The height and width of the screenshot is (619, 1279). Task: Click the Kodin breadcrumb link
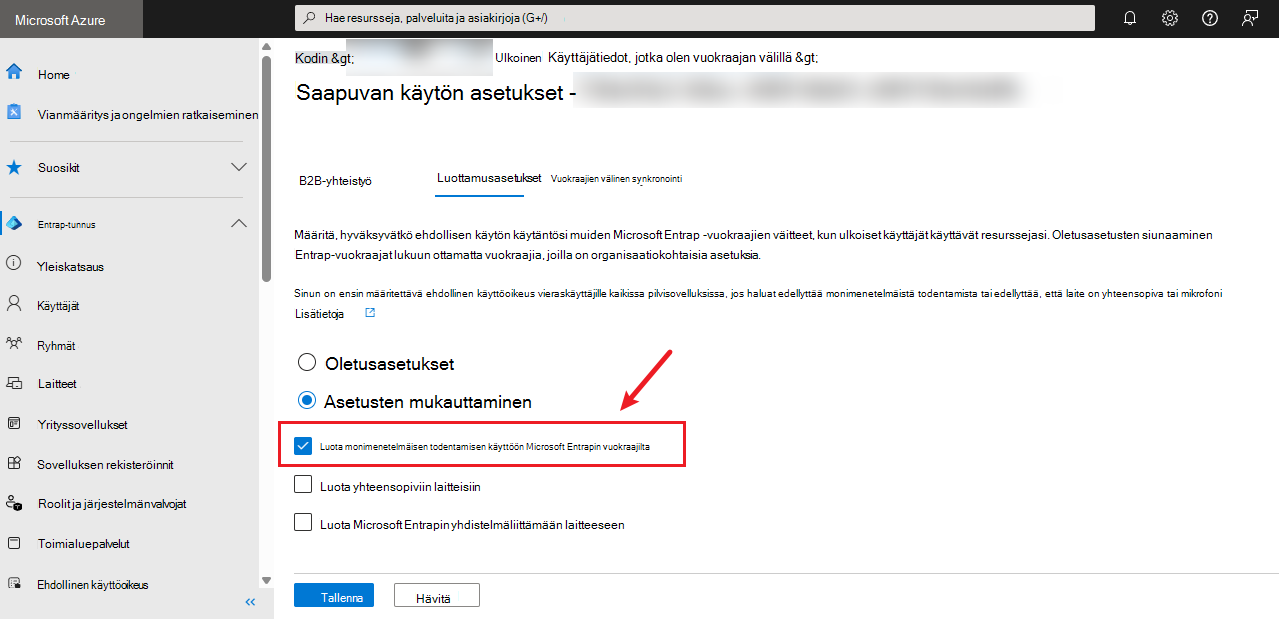pos(325,58)
